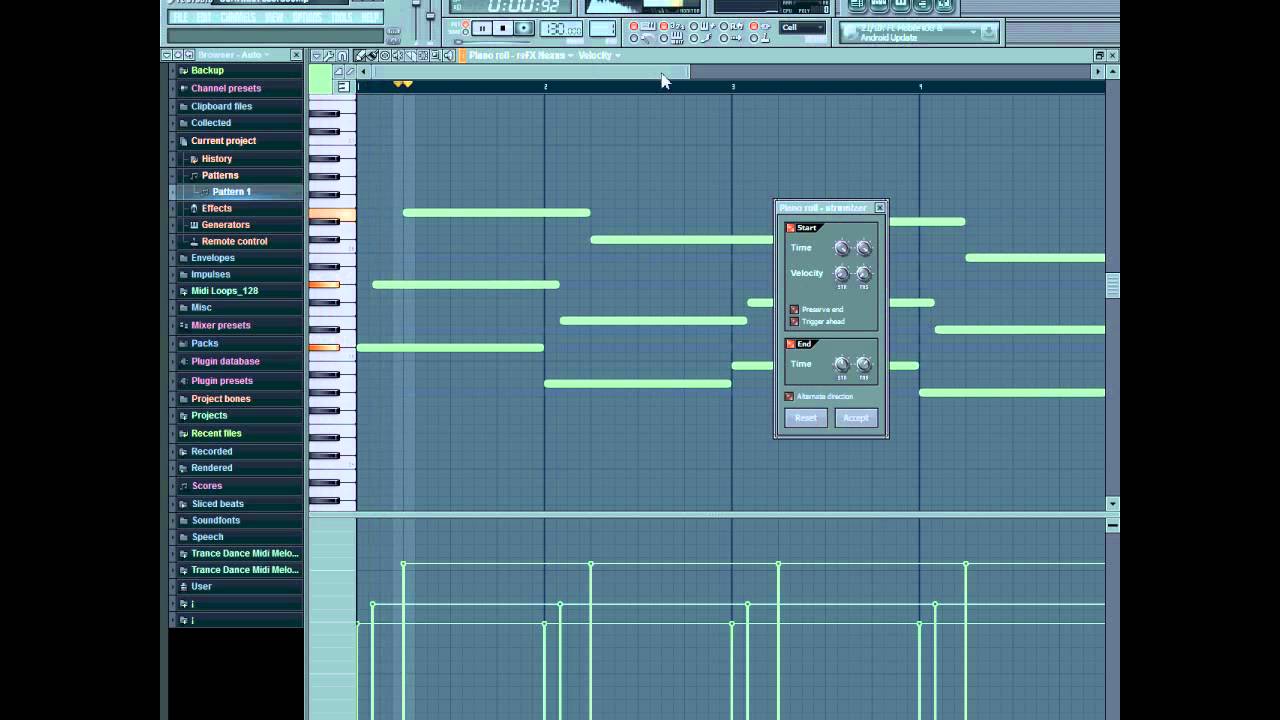Click the tempo display in transport
The height and width of the screenshot is (720, 1280).
[561, 29]
